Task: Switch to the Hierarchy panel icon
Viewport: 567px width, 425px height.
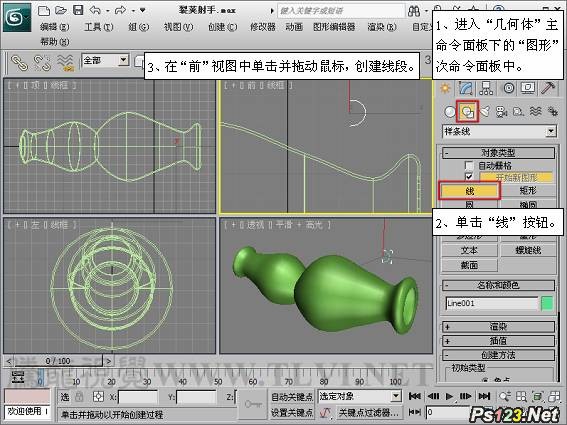Action: pos(486,88)
